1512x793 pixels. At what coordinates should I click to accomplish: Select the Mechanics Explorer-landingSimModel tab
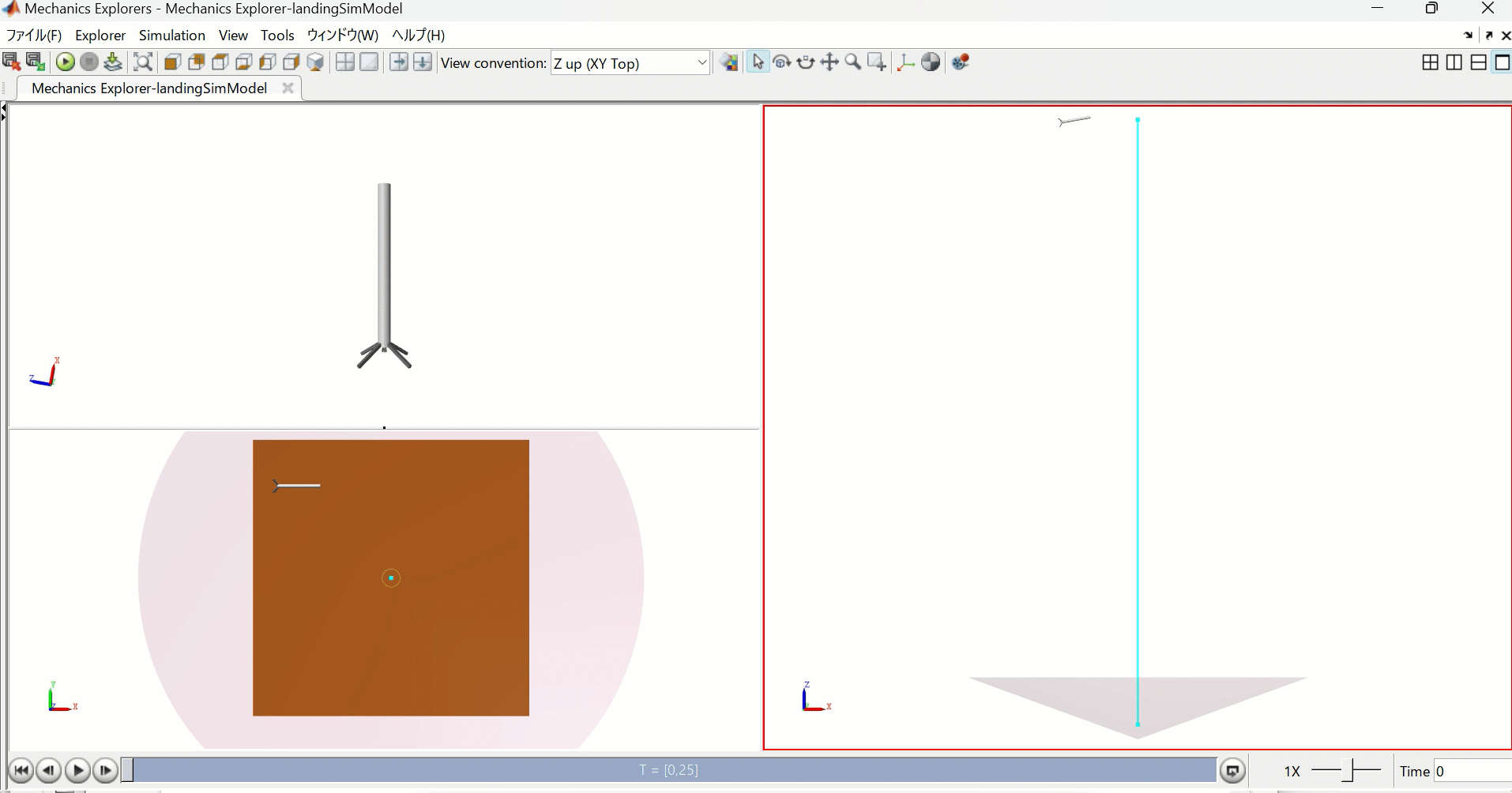click(149, 88)
